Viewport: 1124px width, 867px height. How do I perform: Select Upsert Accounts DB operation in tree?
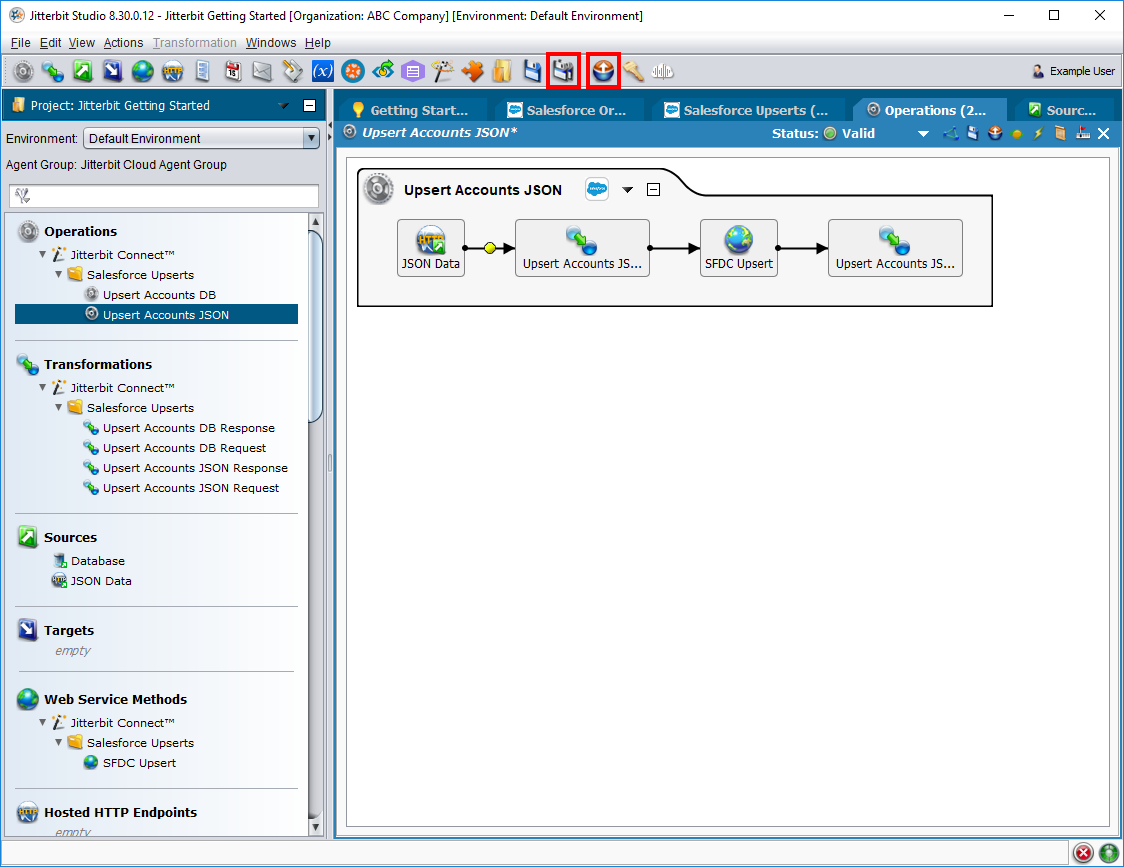pos(159,295)
